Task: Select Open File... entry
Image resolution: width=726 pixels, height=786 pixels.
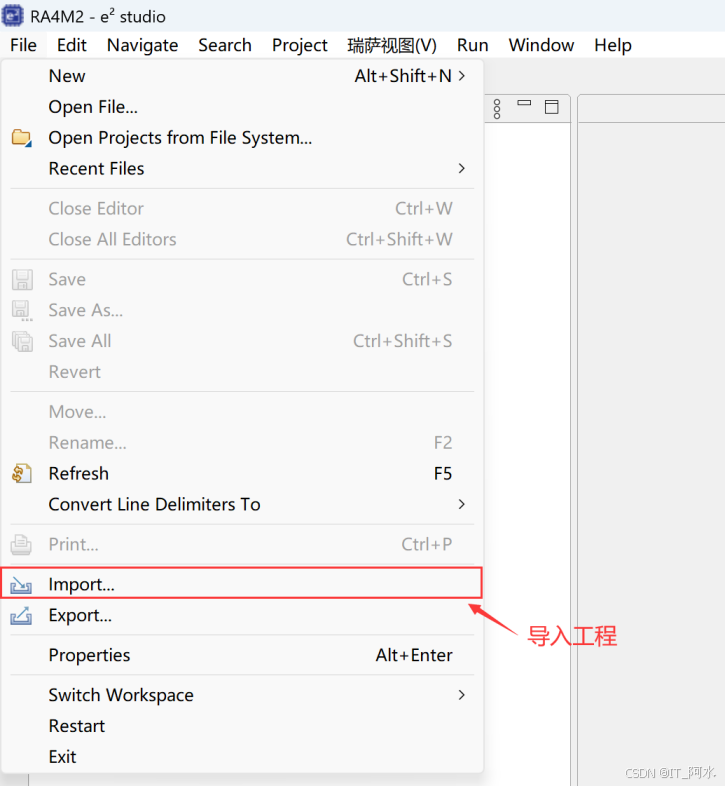Action: (x=242, y=107)
